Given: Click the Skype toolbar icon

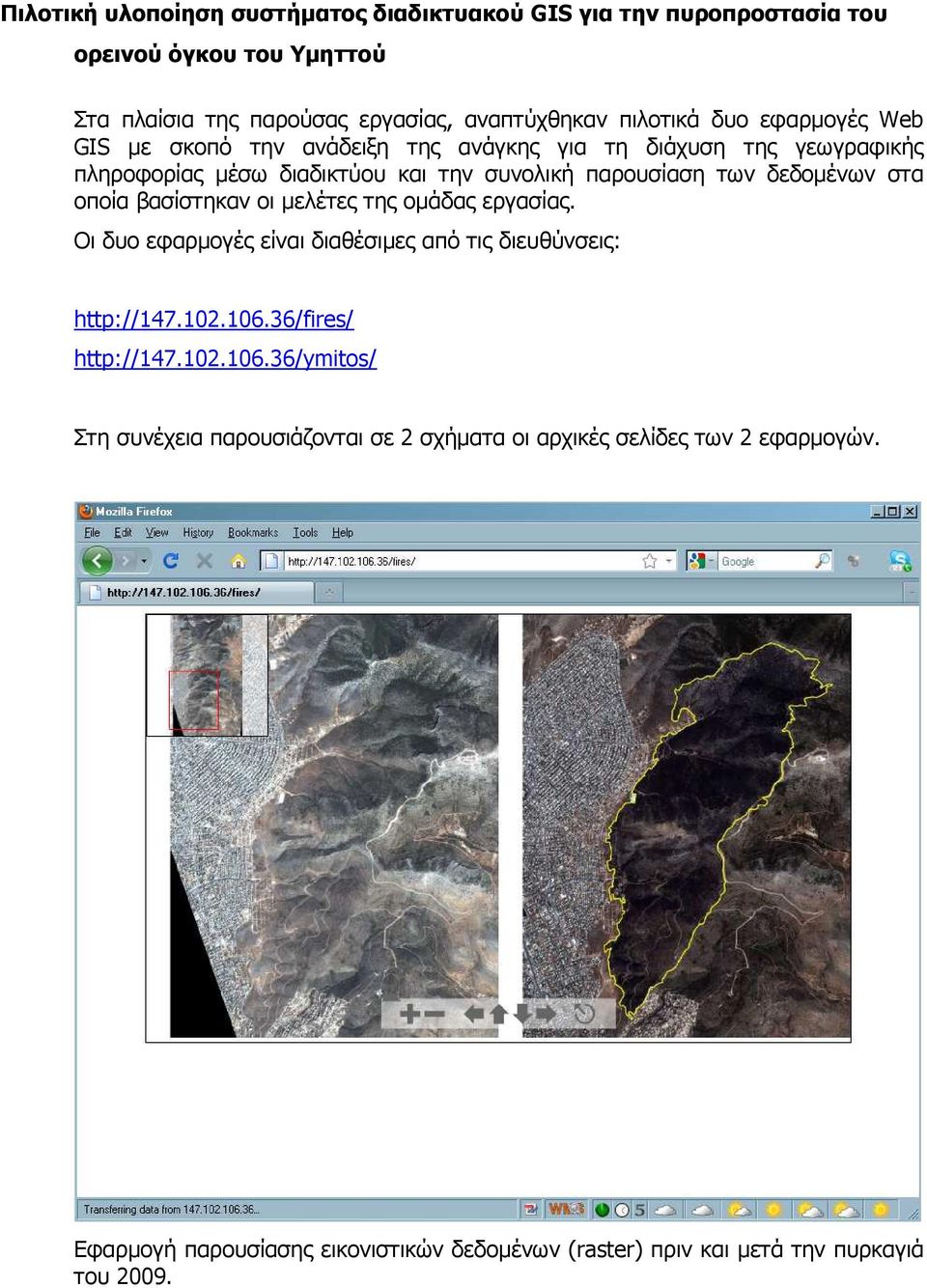Looking at the screenshot, I should 900,560.
